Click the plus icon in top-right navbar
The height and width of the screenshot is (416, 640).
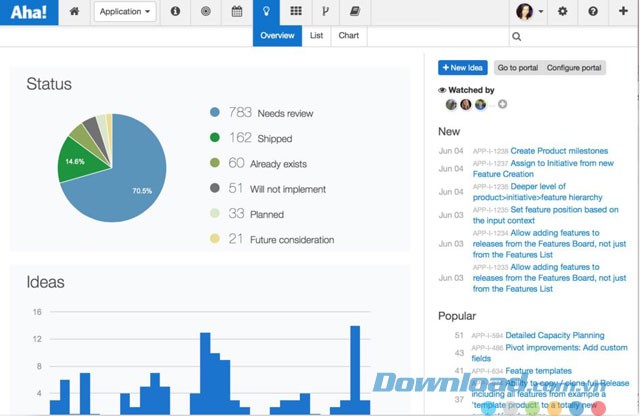[623, 12]
